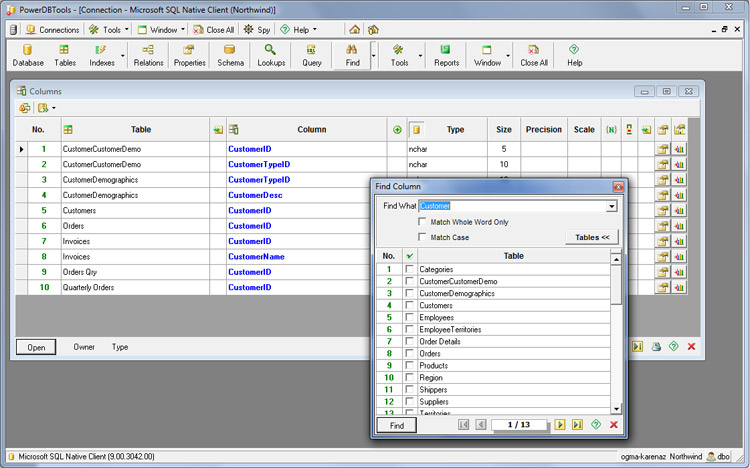Enable Match Whole Word Only
This screenshot has height=468, width=750.
tap(423, 222)
